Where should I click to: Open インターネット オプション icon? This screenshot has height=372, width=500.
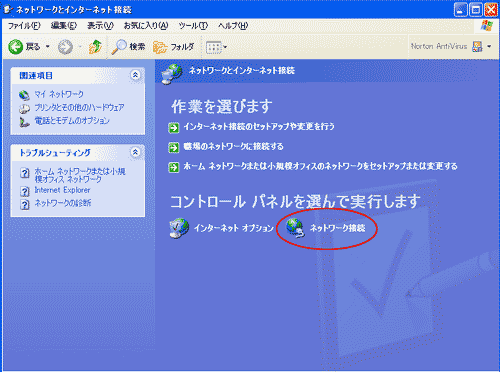coord(179,228)
